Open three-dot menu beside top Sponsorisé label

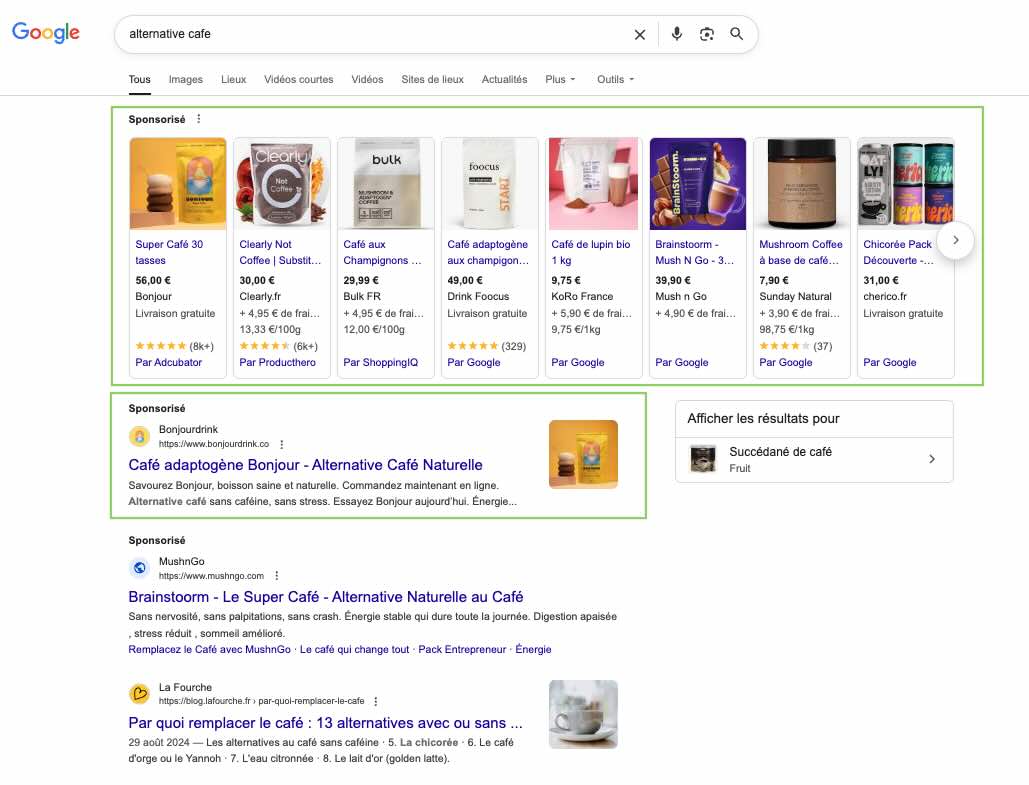pos(198,119)
